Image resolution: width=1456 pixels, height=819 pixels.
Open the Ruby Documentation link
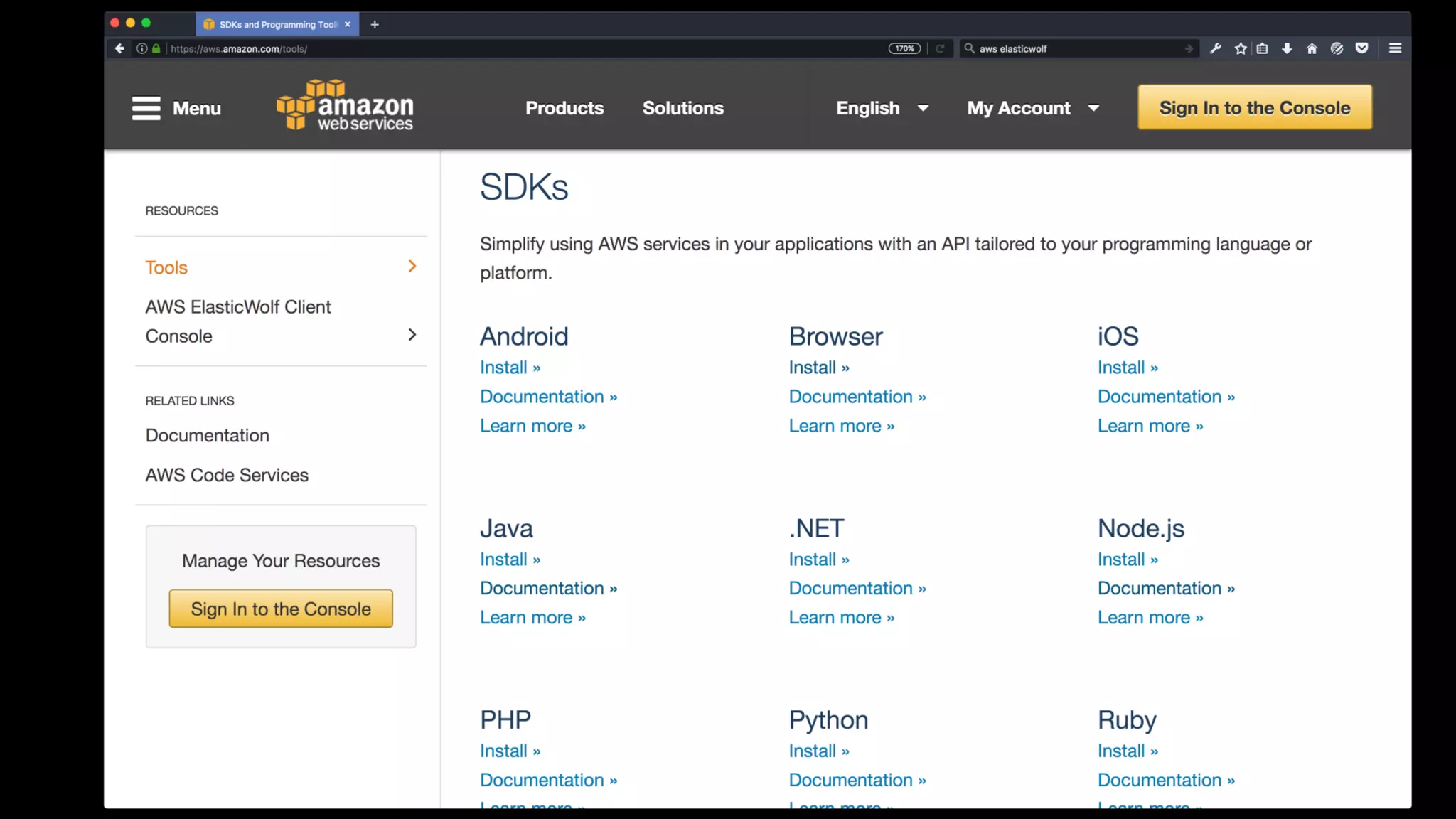click(1167, 780)
